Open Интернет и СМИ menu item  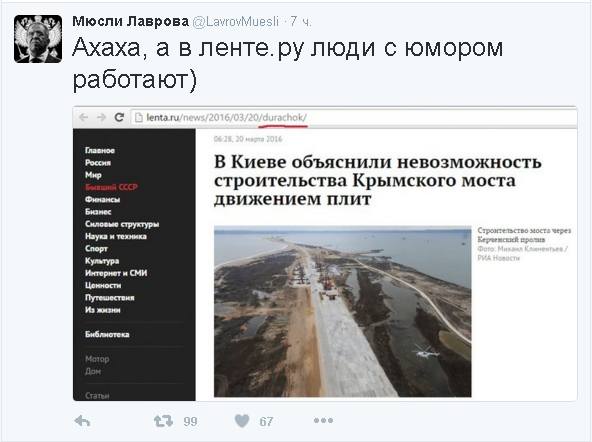coord(116,273)
